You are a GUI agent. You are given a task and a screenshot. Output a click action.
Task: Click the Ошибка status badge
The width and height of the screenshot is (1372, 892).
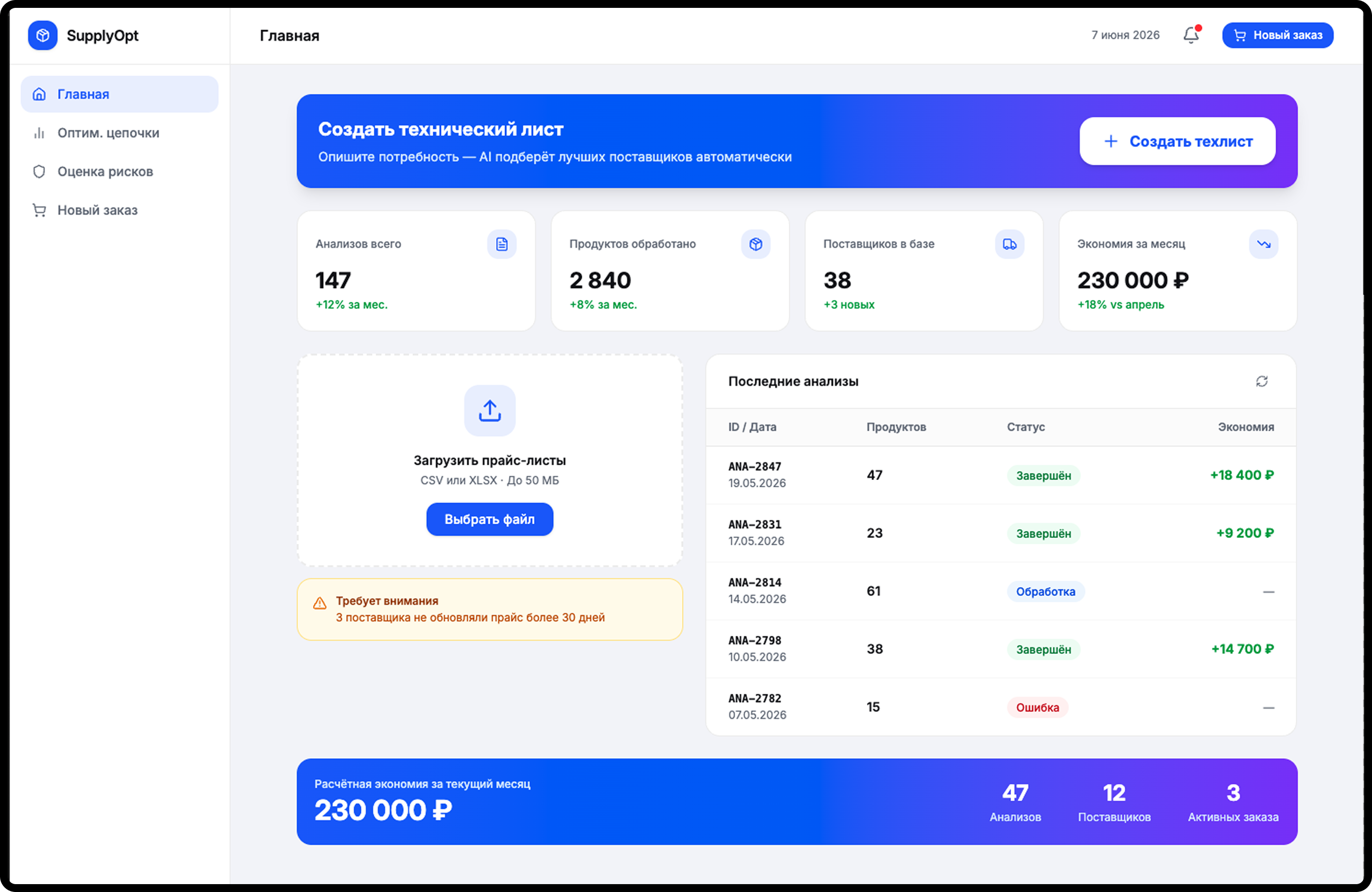point(1038,708)
